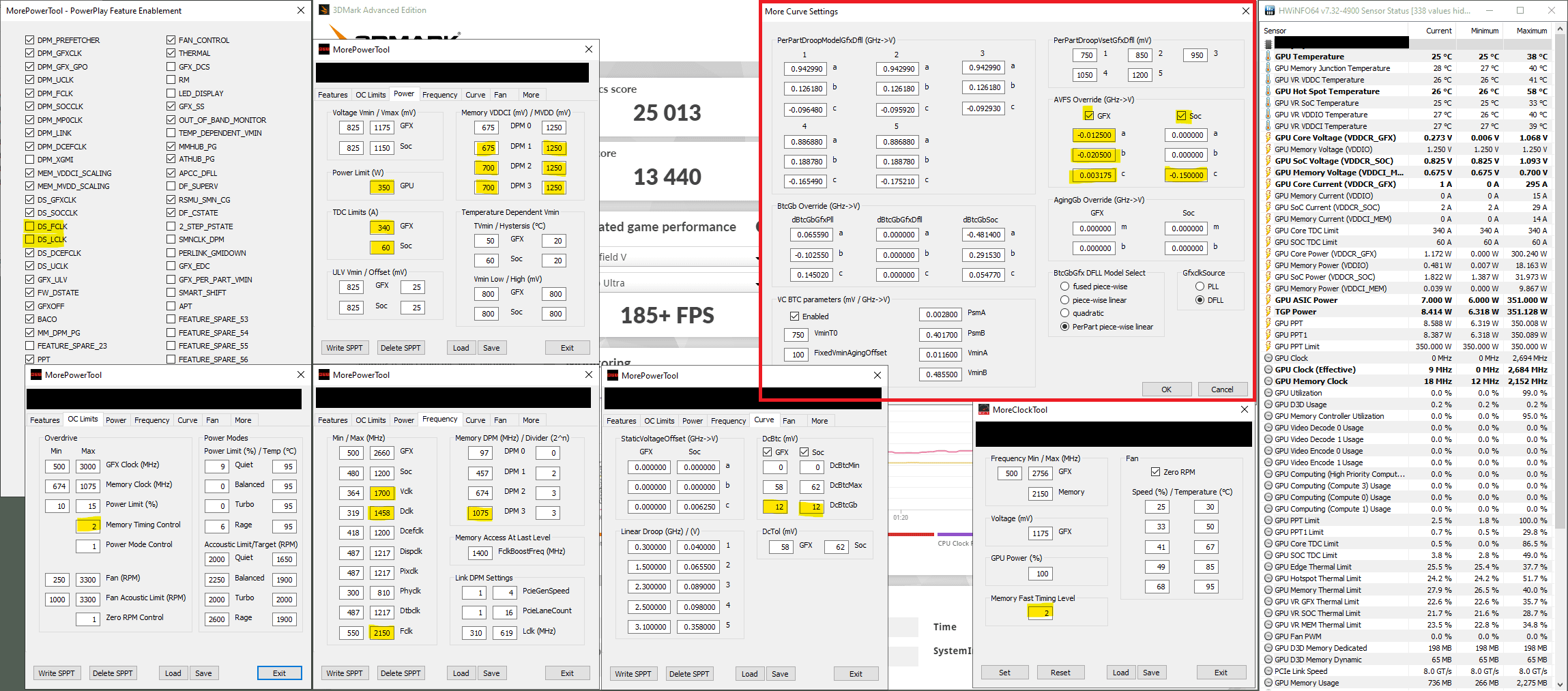This screenshot has width=1568, height=691.
Task: Check the GFX_DCS feature checkbox
Action: point(171,67)
